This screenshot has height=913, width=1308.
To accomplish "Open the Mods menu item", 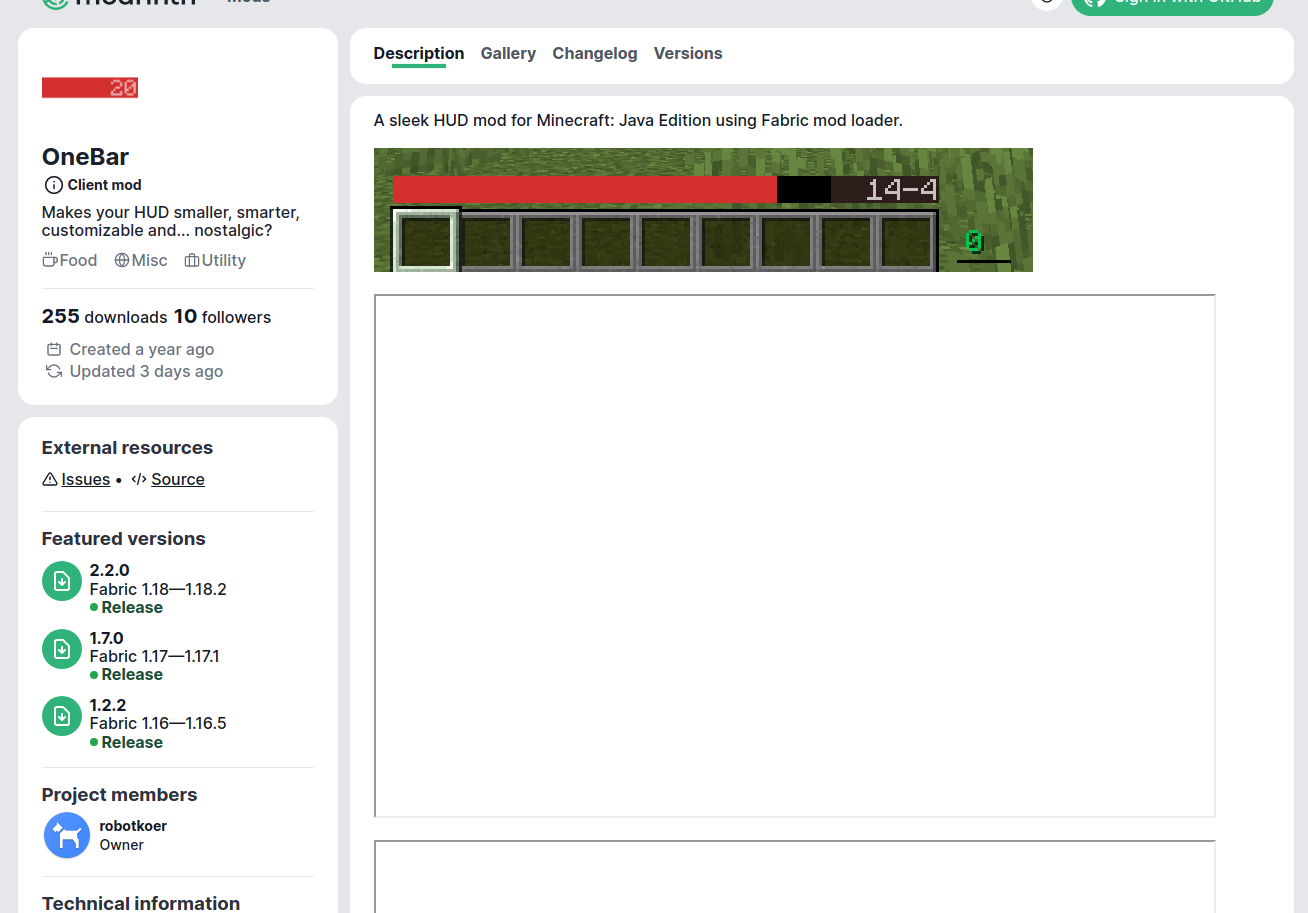I will click(248, 2).
